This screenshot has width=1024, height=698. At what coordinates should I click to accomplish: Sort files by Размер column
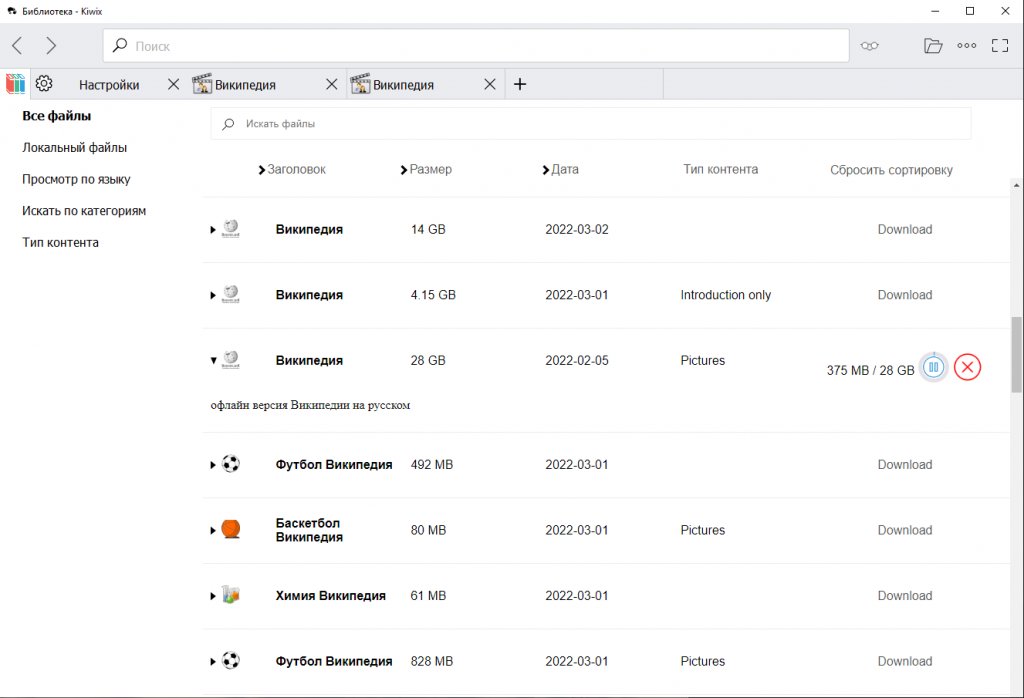tap(430, 170)
